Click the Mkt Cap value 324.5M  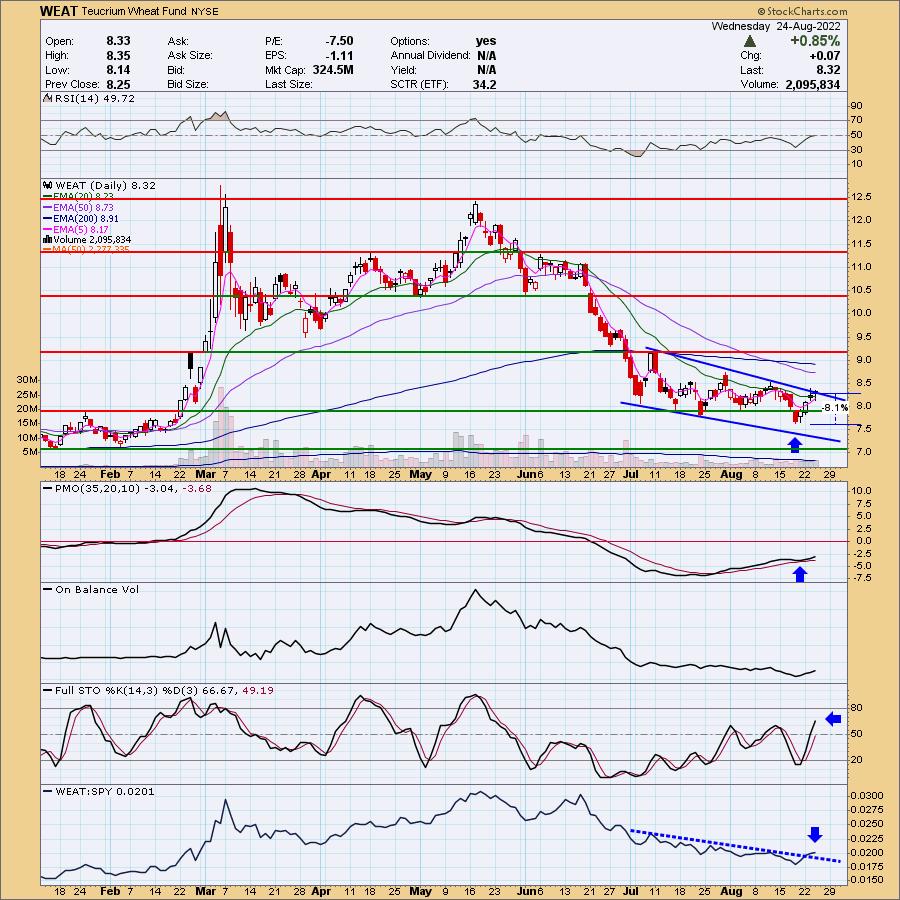(x=333, y=69)
